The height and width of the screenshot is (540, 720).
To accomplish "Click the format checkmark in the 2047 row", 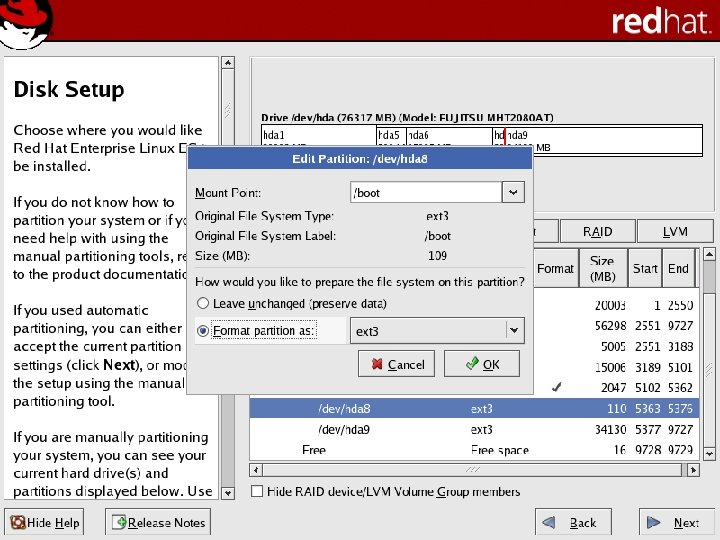I will 556,388.
